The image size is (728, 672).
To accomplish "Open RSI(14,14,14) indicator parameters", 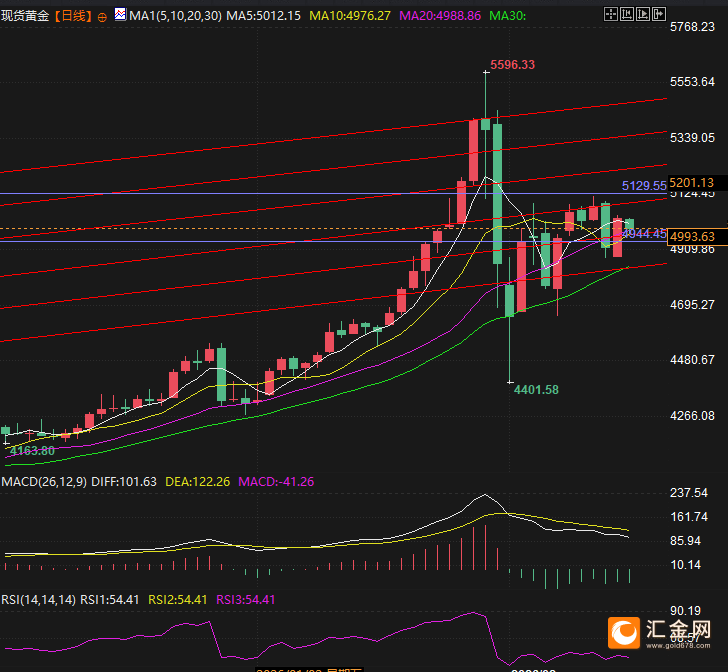I will [x=39, y=600].
